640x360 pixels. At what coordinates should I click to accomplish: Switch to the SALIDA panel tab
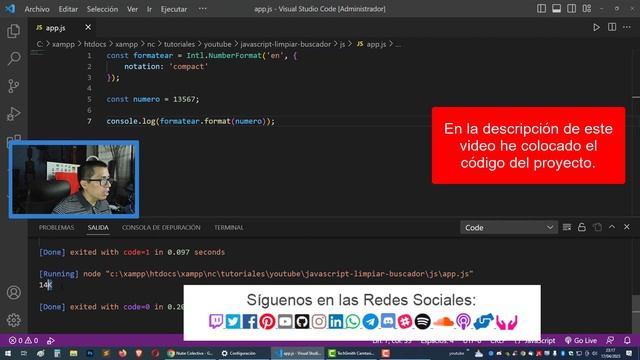pos(98,227)
